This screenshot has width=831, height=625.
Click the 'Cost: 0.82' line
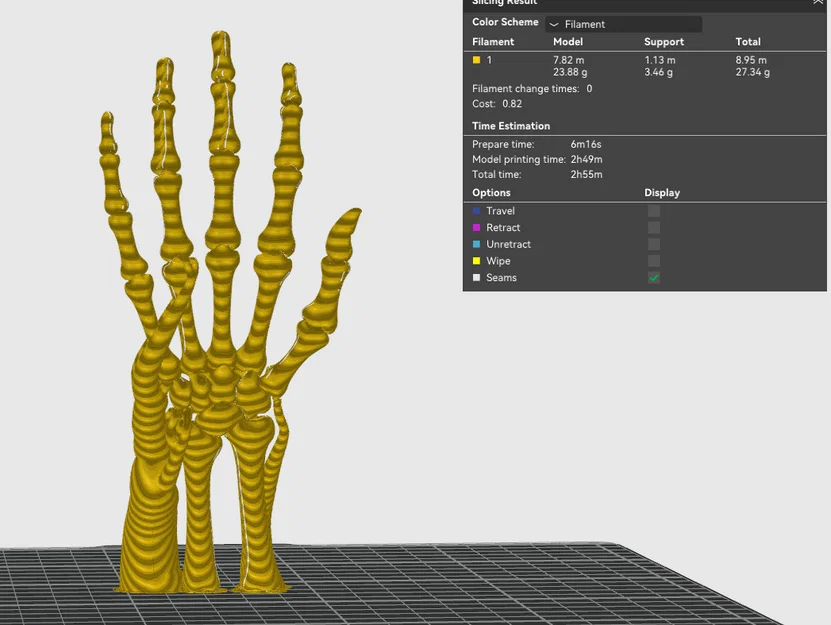coord(497,104)
